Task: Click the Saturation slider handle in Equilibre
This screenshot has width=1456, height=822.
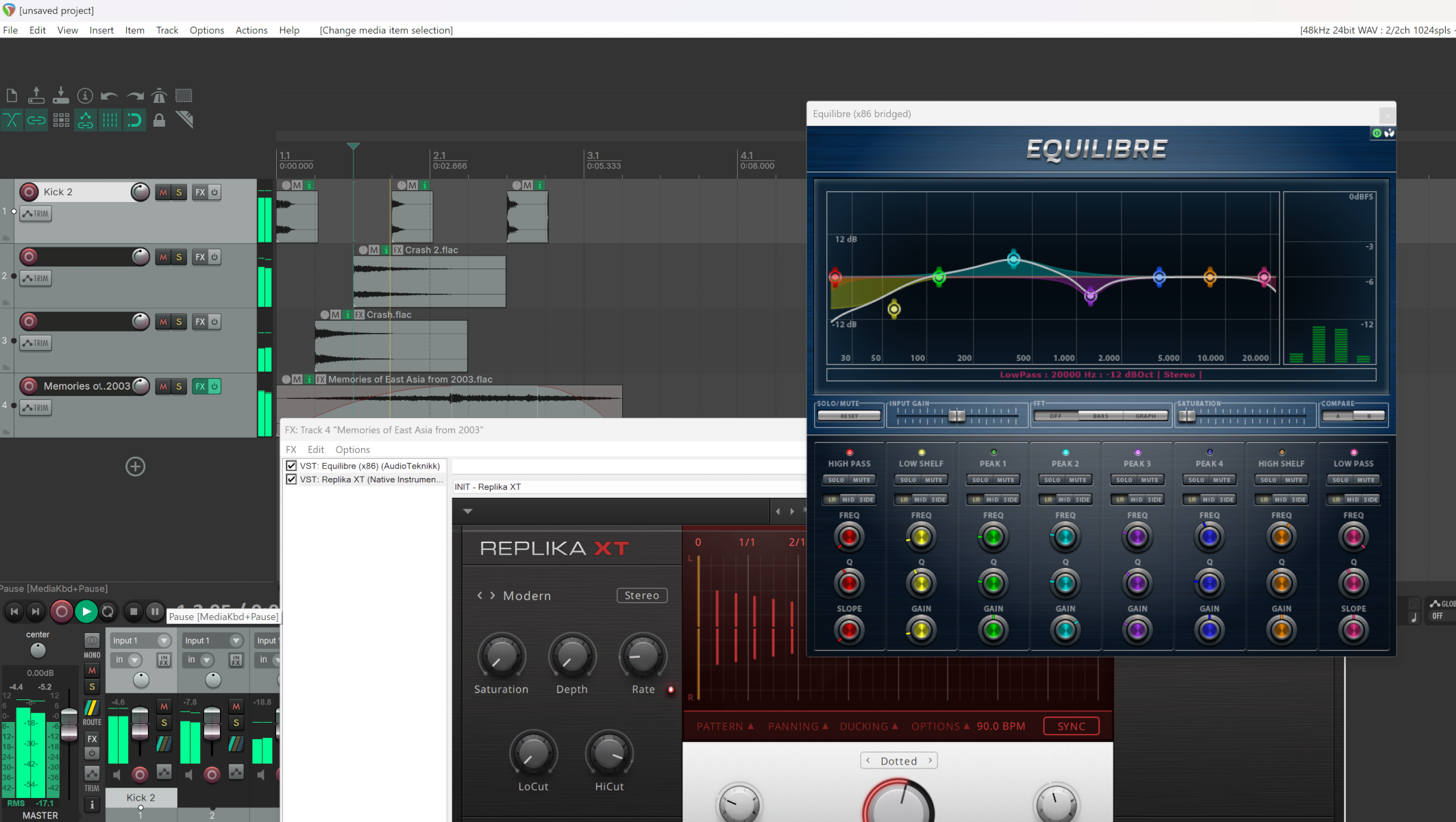Action: click(x=1187, y=416)
